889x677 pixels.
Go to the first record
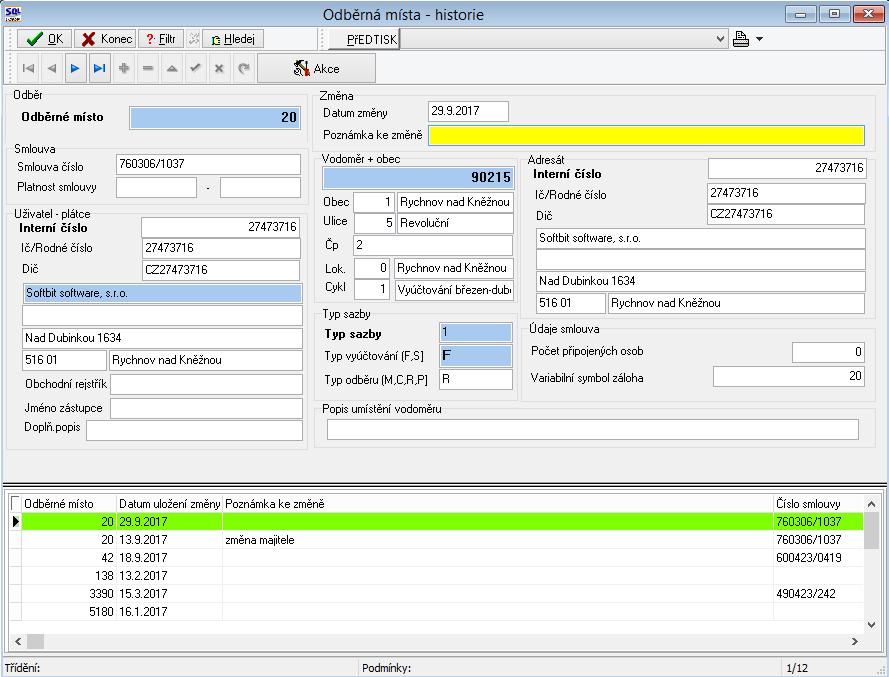(28, 69)
